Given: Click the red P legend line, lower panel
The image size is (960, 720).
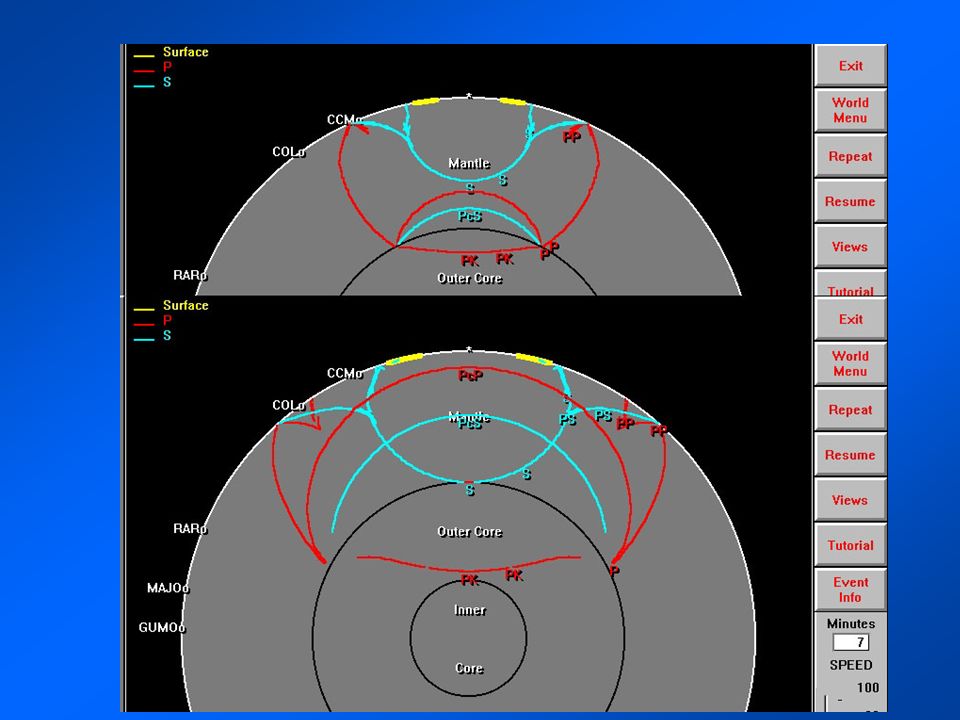Looking at the screenshot, I should pos(144,324).
